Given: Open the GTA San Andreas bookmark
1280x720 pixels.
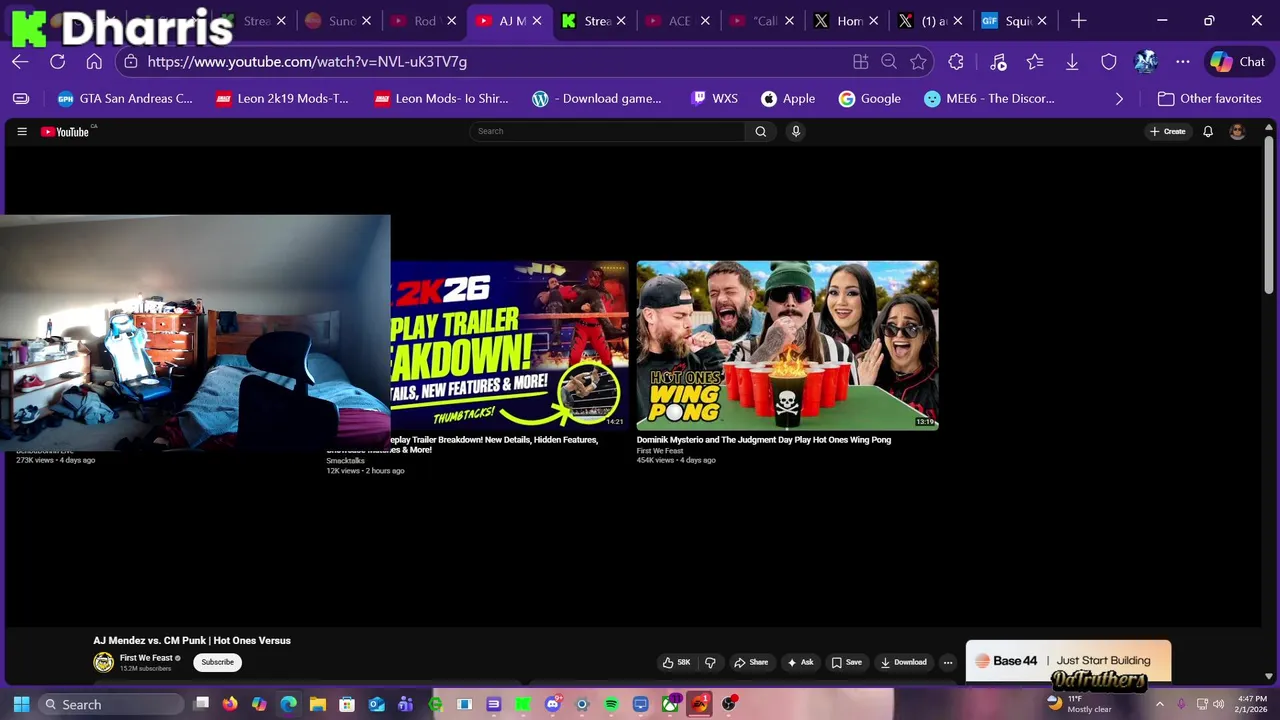Looking at the screenshot, I should (125, 99).
